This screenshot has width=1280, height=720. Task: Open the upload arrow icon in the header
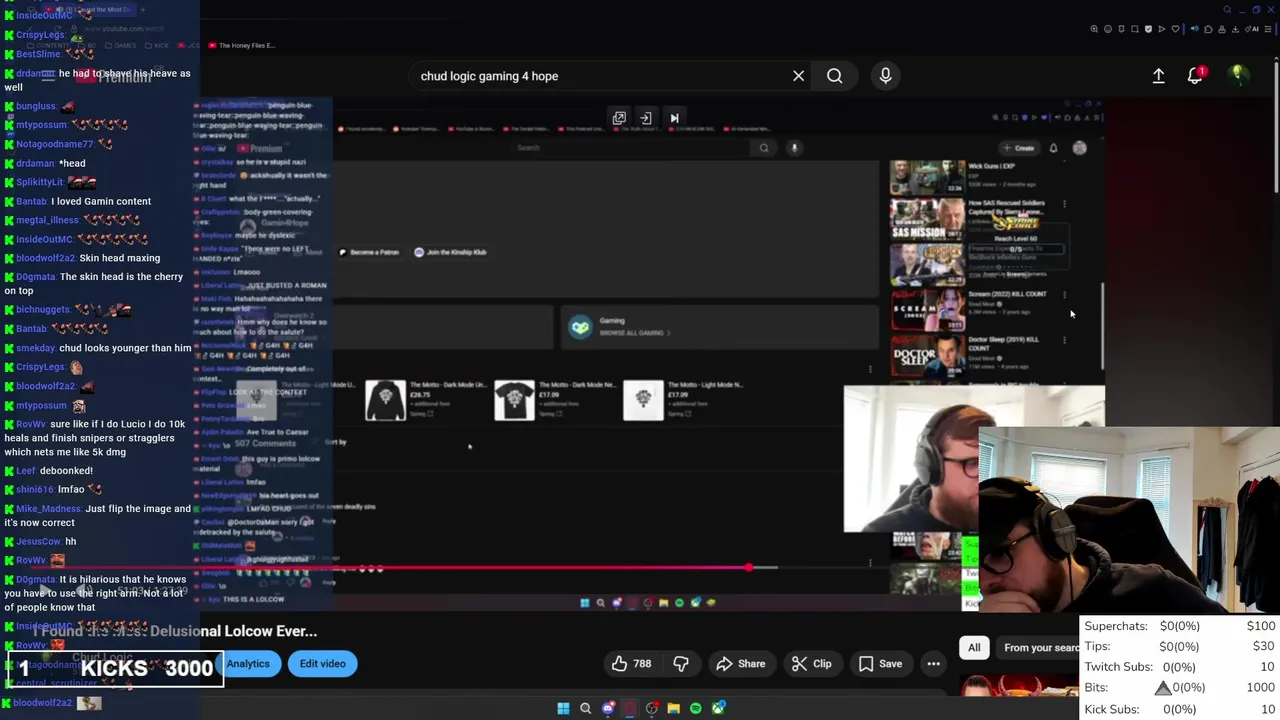1158,76
